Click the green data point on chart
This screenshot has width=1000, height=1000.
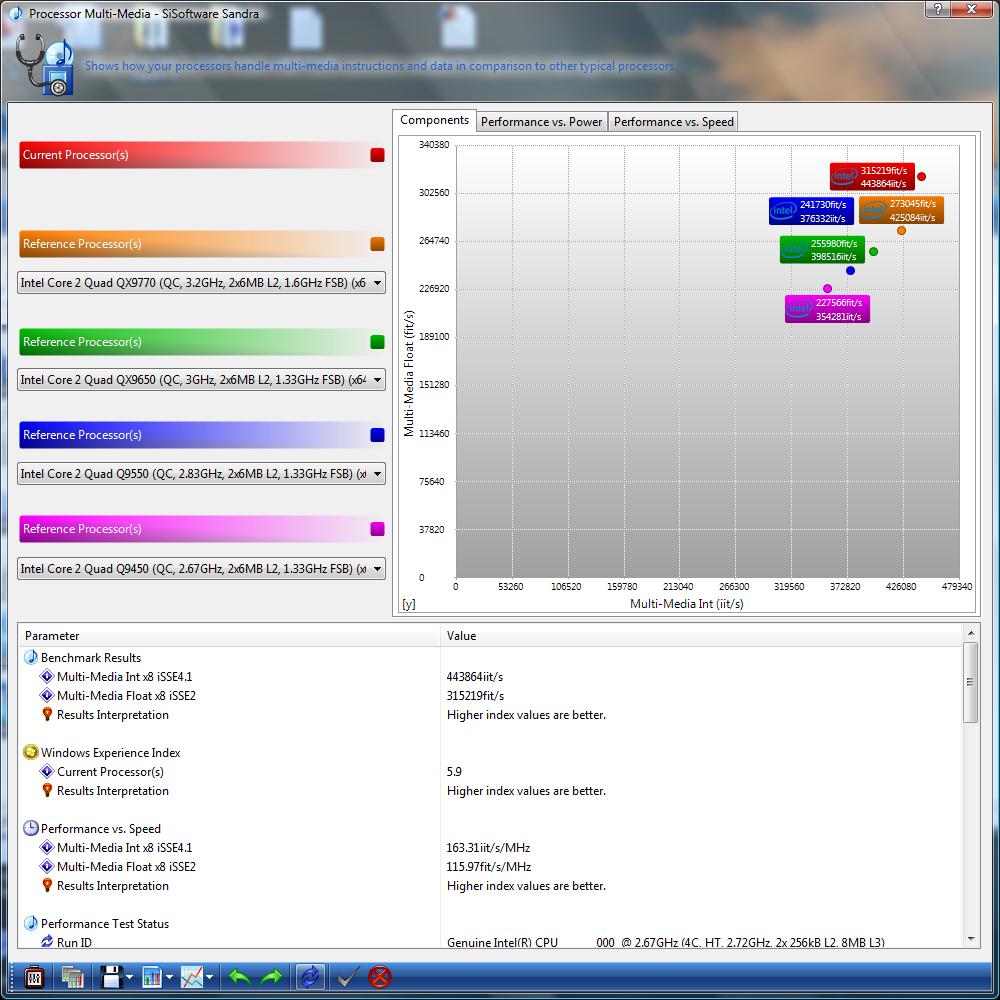[874, 252]
